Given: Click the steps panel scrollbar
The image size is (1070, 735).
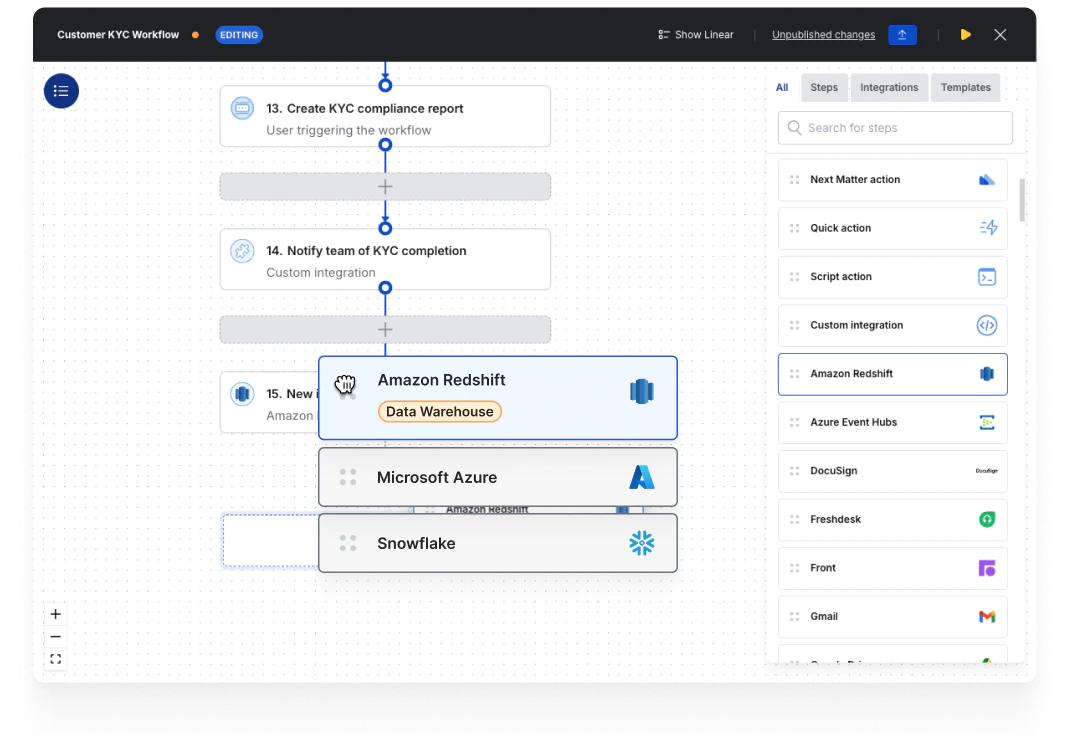Looking at the screenshot, I should click(1022, 200).
